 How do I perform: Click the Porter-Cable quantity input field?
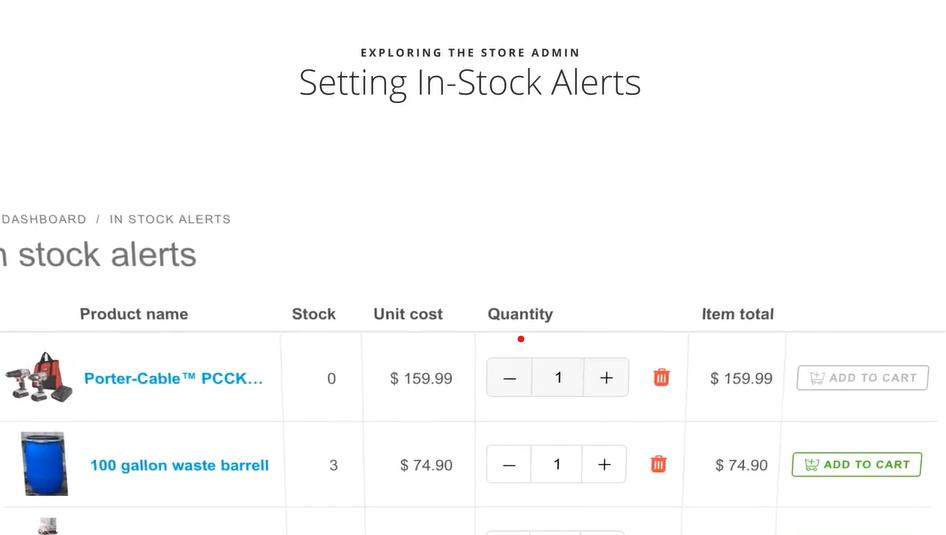click(x=558, y=378)
